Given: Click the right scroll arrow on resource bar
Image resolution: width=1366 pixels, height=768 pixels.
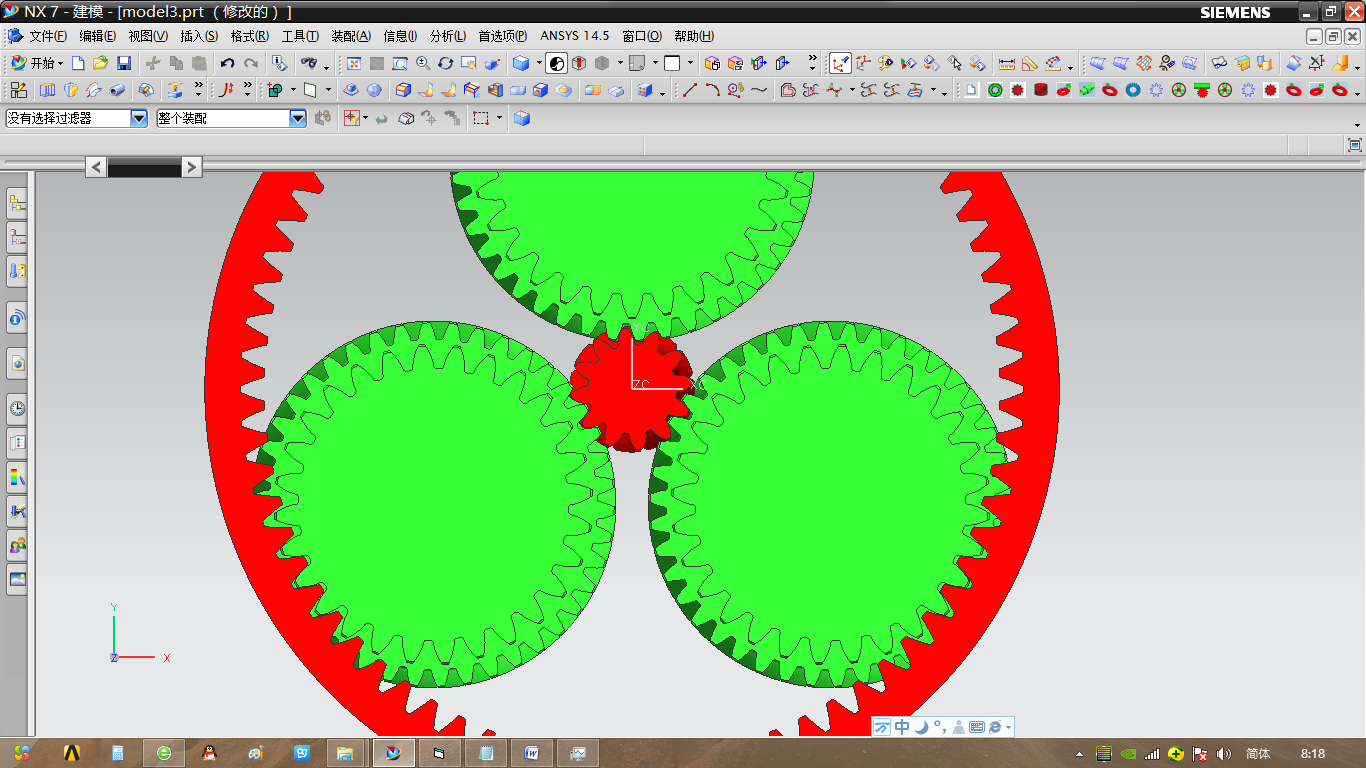Looking at the screenshot, I should tap(192, 167).
